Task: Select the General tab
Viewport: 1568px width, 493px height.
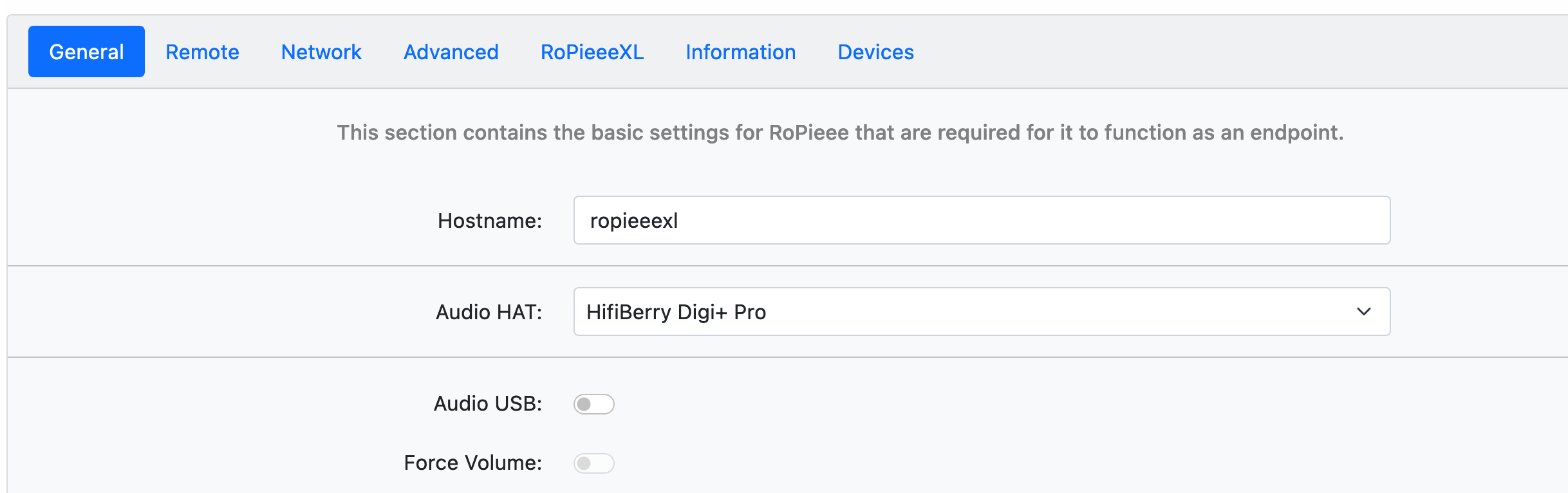Action: coord(86,51)
